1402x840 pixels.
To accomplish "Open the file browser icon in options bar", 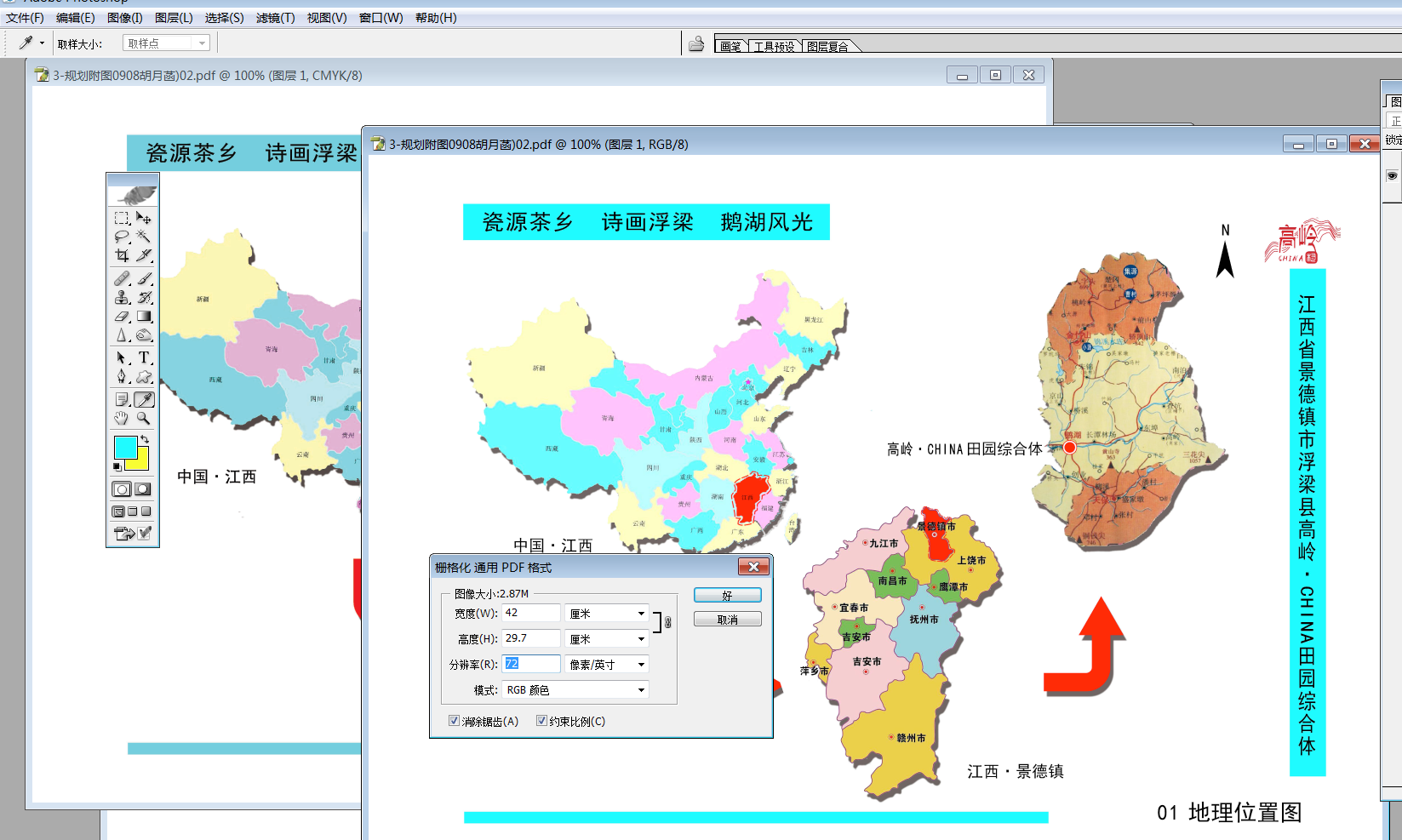I will [696, 43].
